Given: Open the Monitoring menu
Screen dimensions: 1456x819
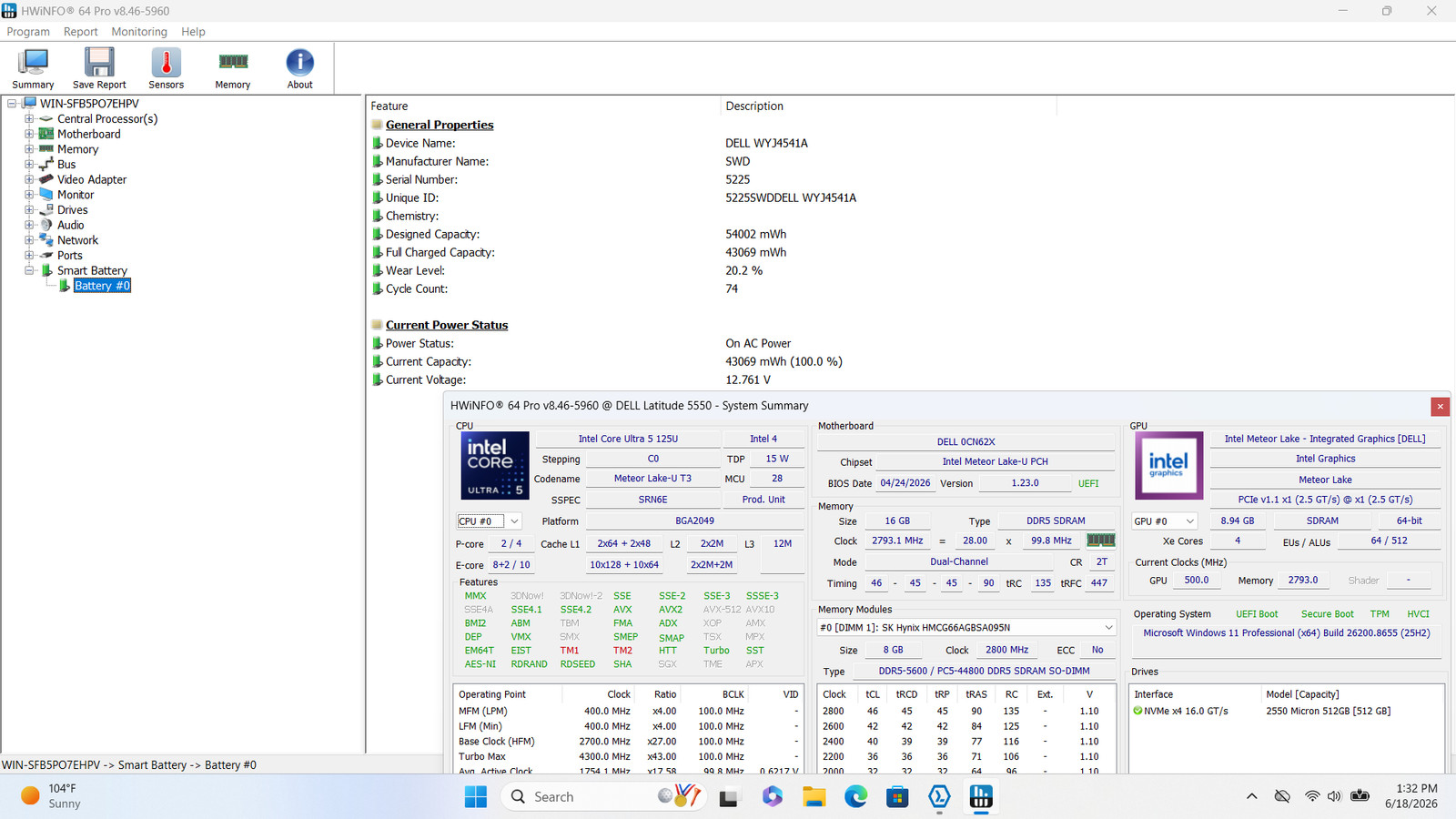Looking at the screenshot, I should 139,32.
